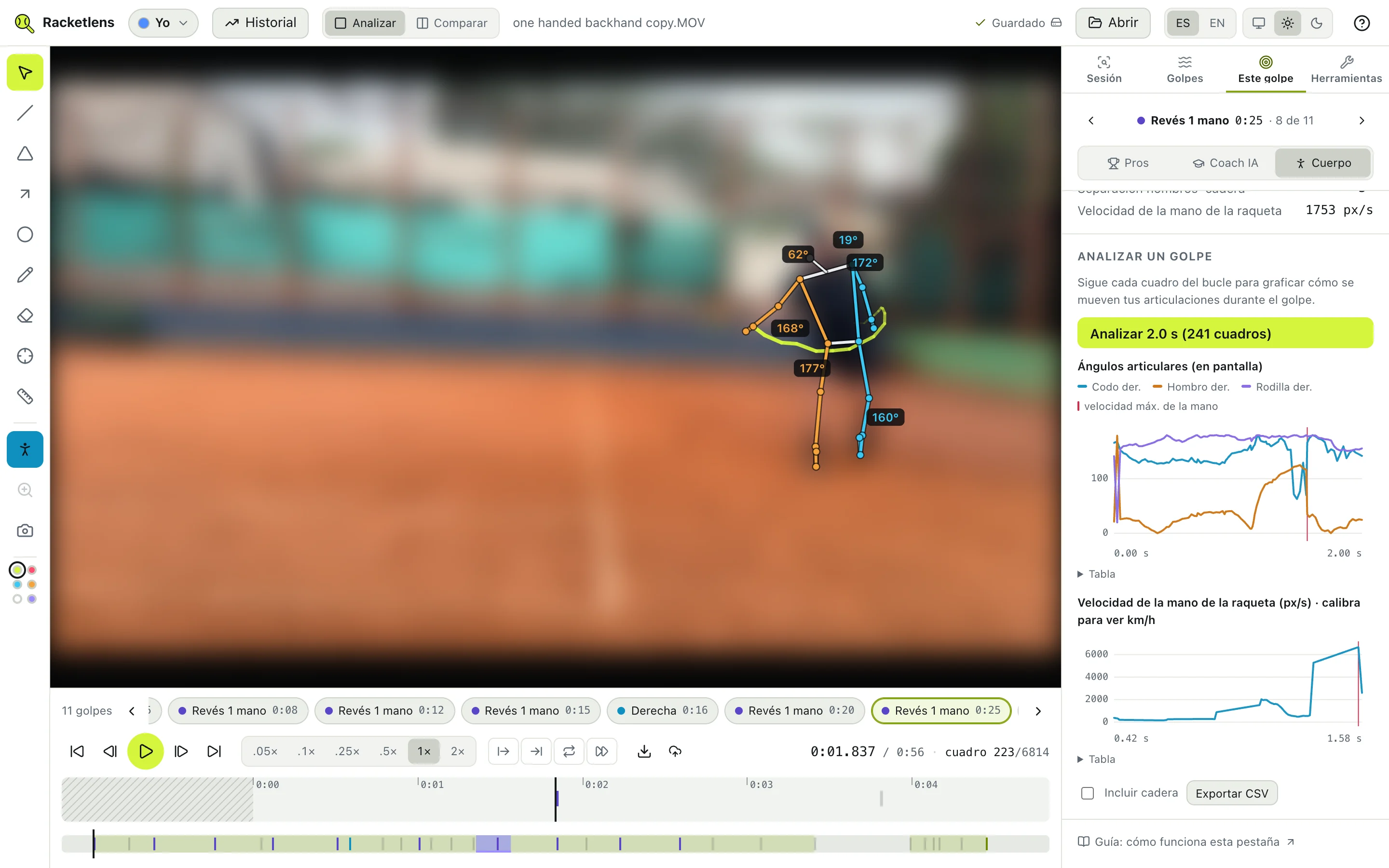Select the line drawing tool
This screenshot has width=1389, height=868.
[25, 113]
